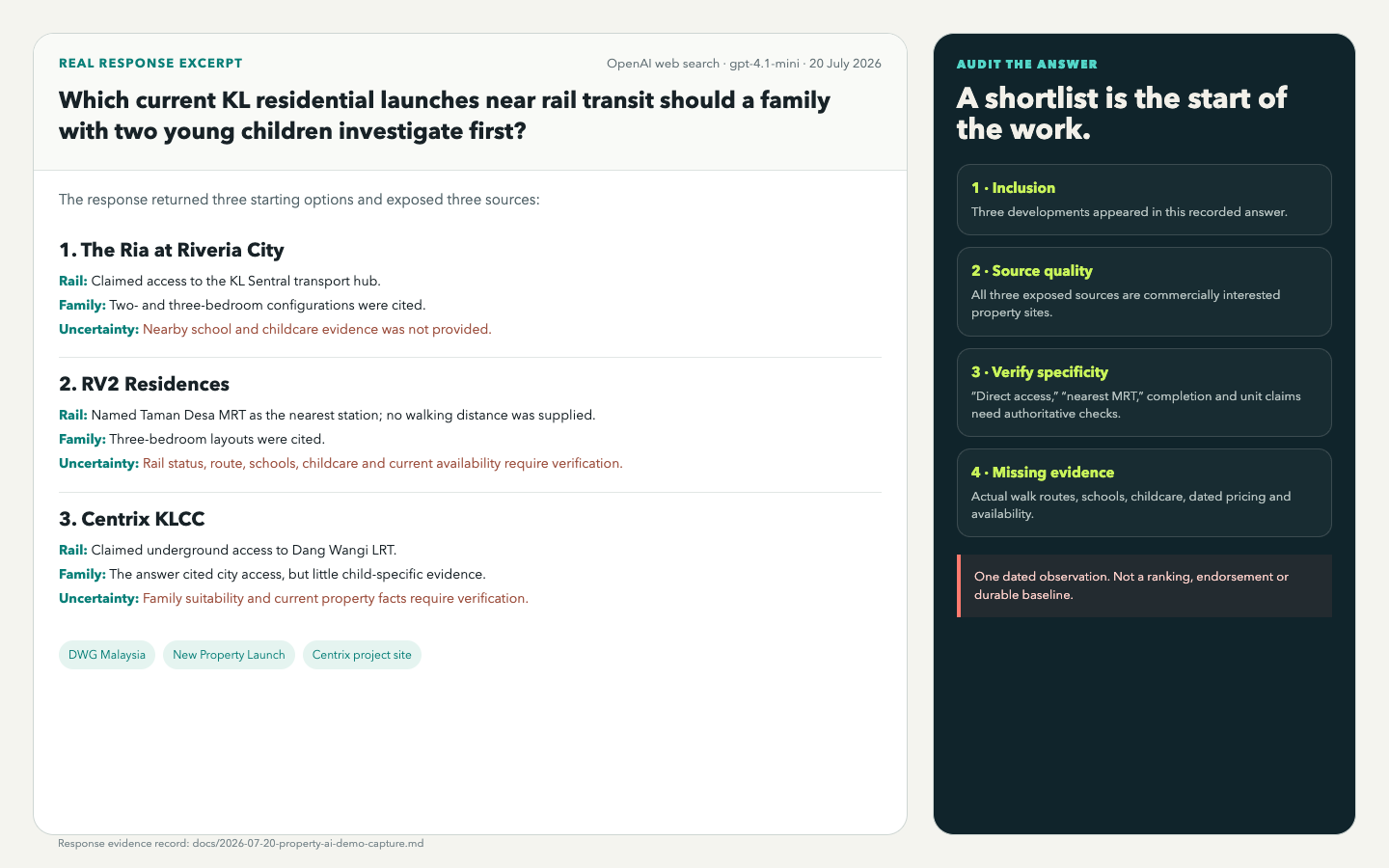Click 'The answer cited city access' family line

(x=272, y=574)
